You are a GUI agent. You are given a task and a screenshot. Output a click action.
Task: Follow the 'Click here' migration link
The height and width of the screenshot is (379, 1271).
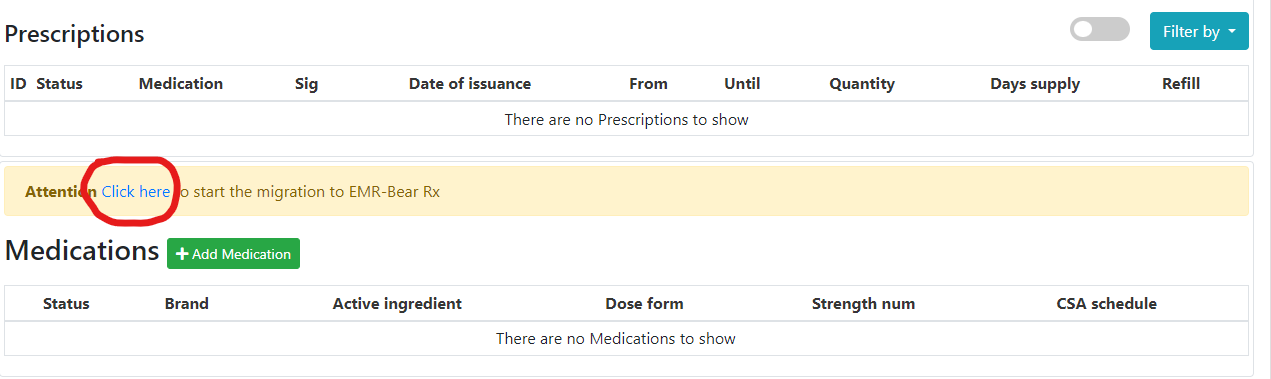136,192
